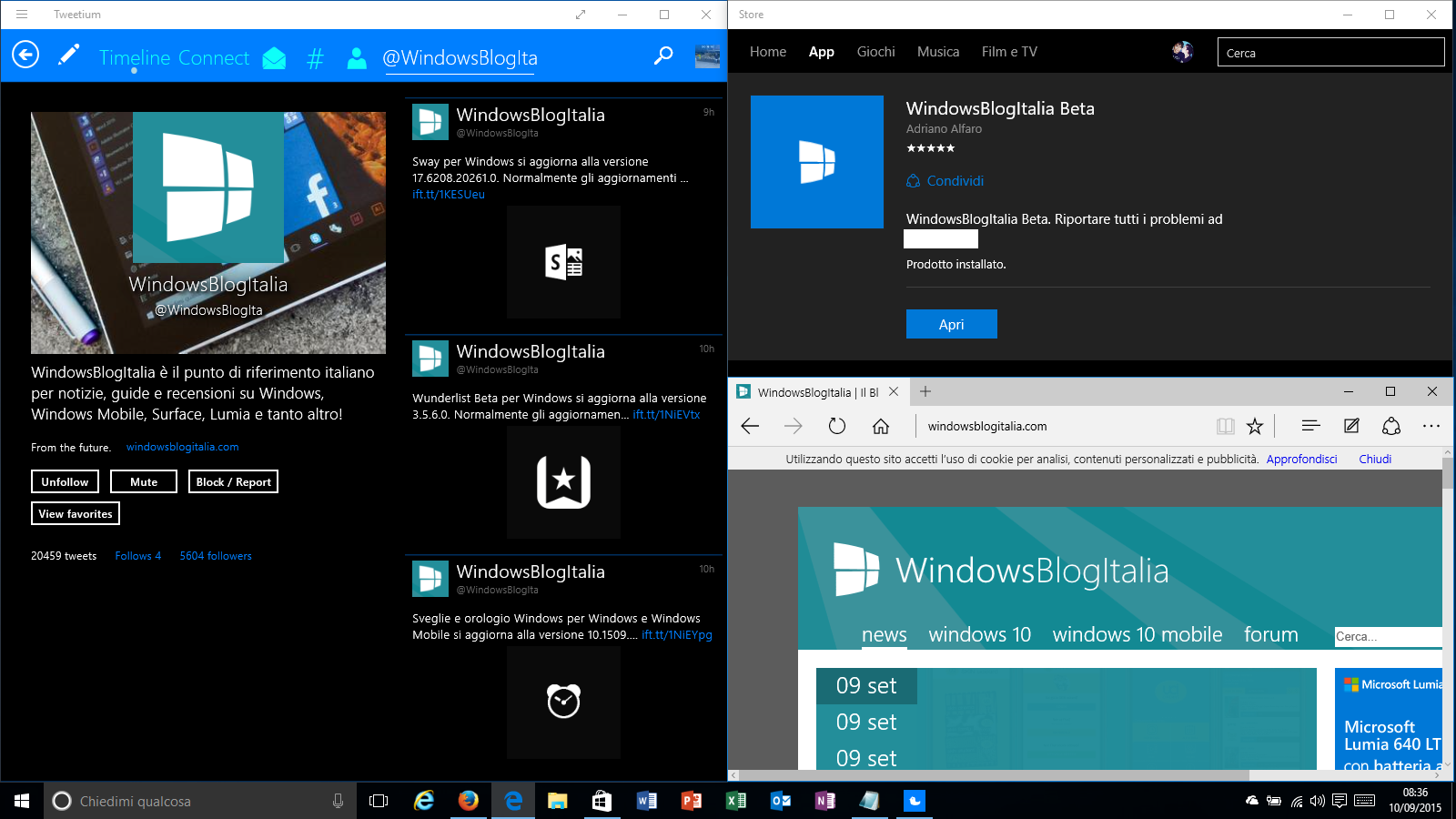1456x819 pixels.
Task: Open the Sway app image thumbnail
Action: coord(563,262)
